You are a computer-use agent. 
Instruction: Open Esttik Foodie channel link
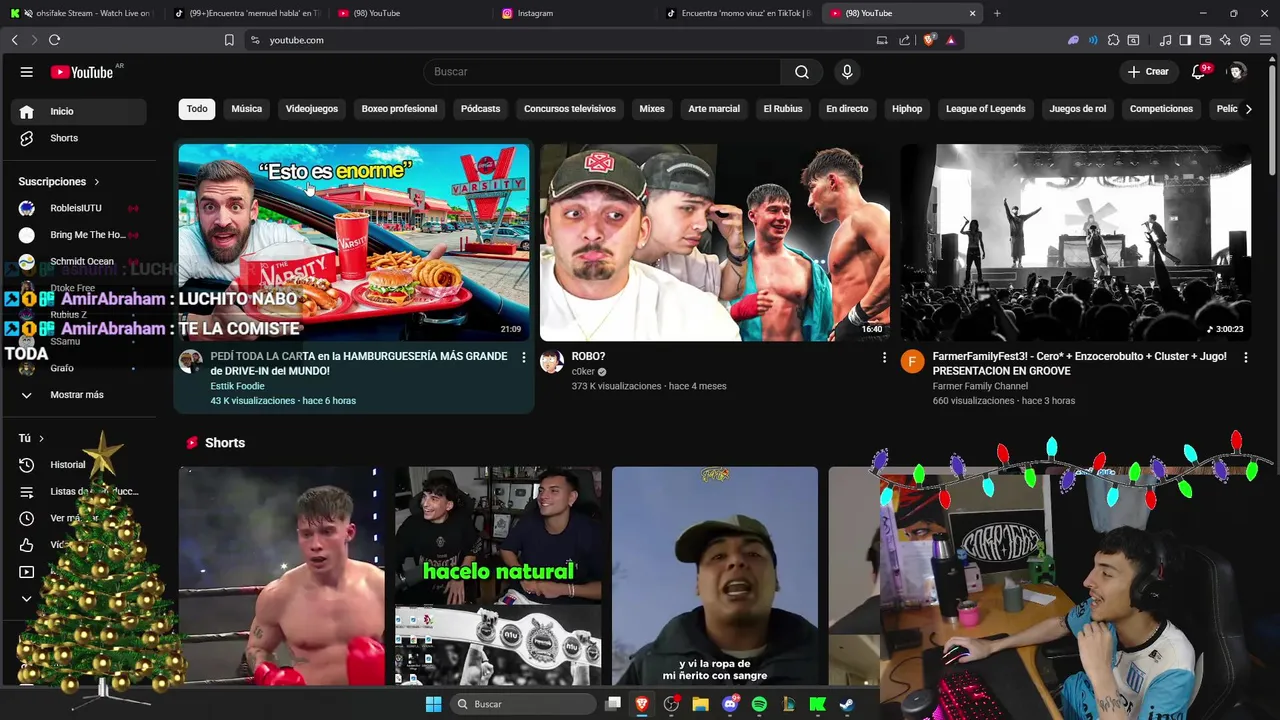237,386
